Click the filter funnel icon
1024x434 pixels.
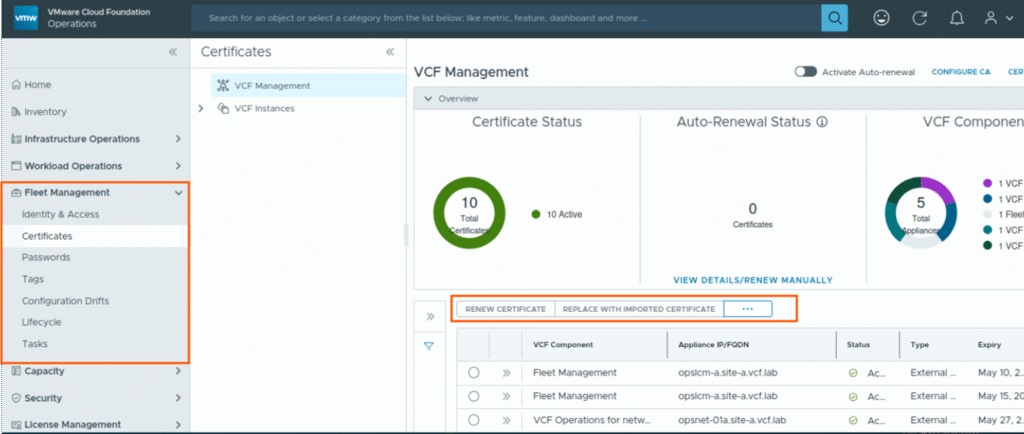[x=428, y=346]
